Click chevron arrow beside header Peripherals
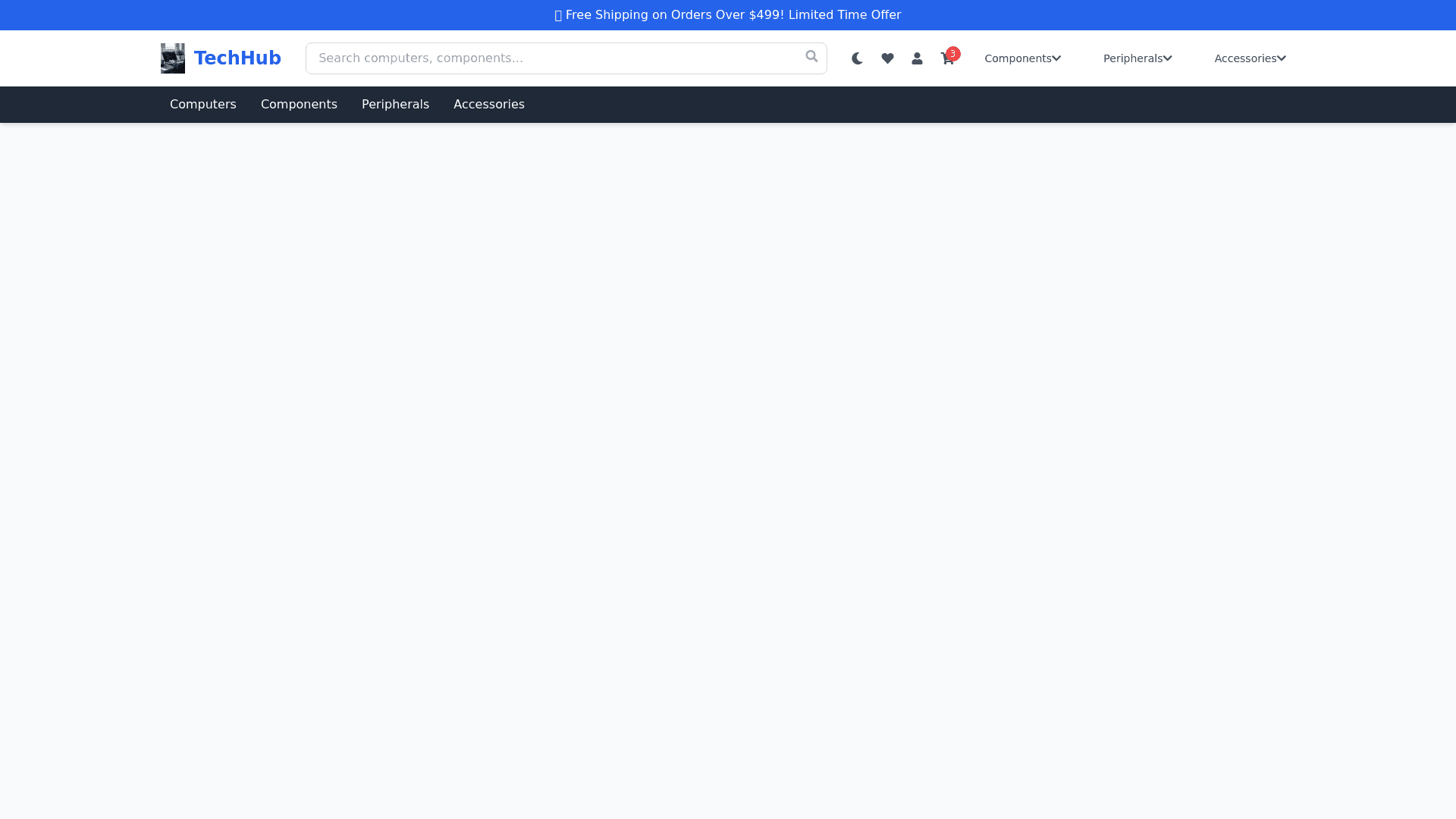Image resolution: width=1456 pixels, height=819 pixels. 1168,58
